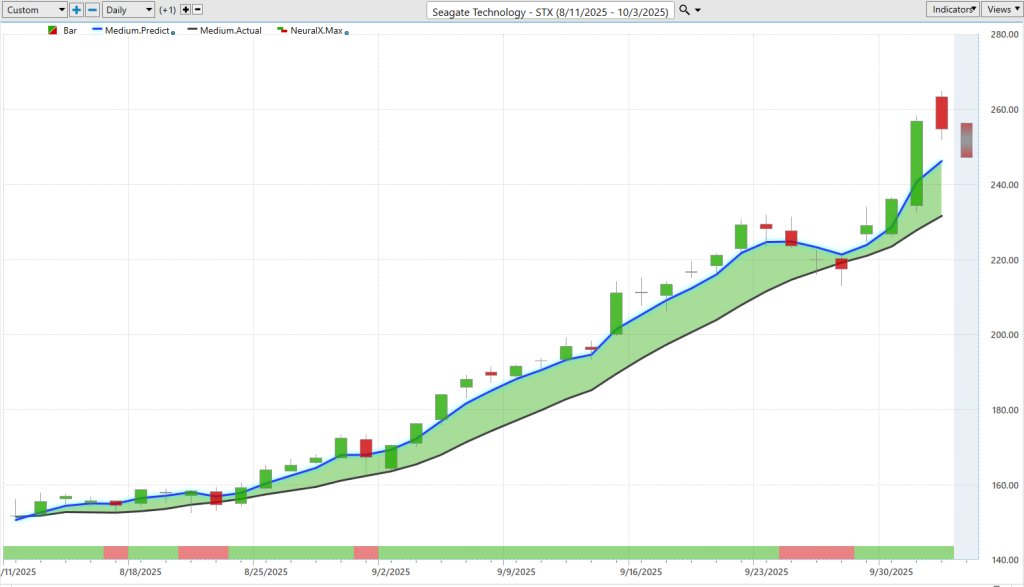Click the NeuralX.Max legend icon
The height and width of the screenshot is (587, 1024).
(x=283, y=31)
